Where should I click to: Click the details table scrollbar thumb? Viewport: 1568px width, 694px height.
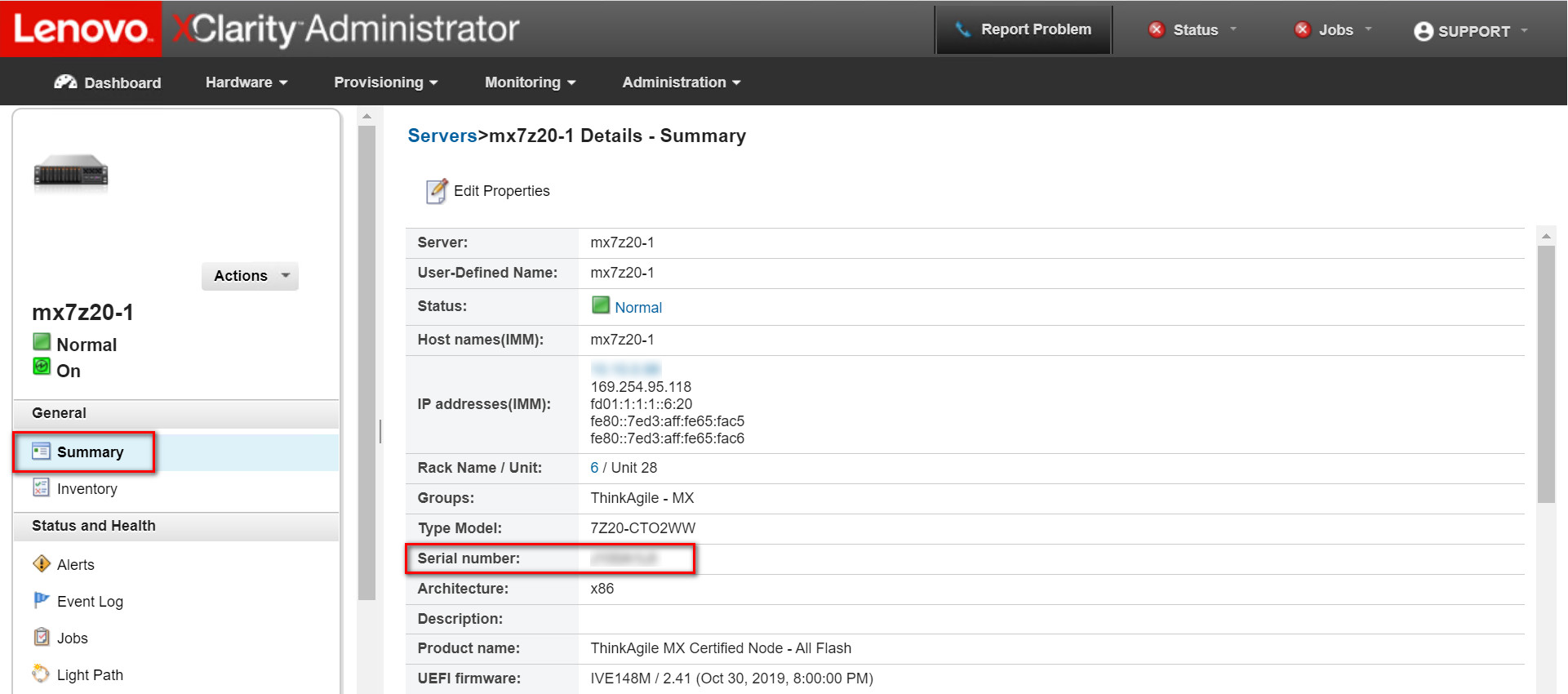click(1546, 374)
